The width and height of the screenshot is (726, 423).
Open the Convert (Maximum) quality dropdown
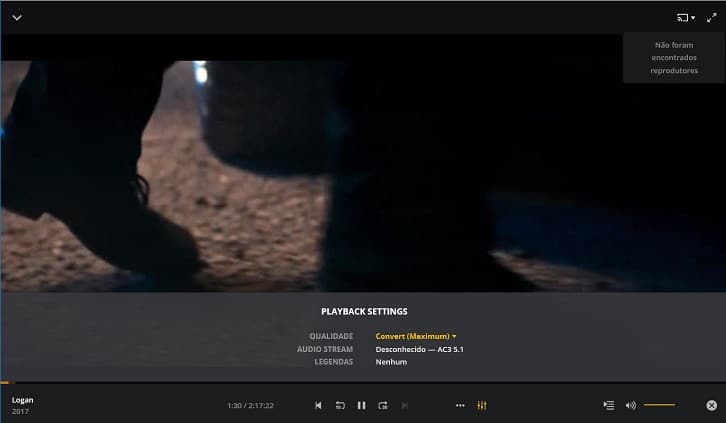[416, 336]
